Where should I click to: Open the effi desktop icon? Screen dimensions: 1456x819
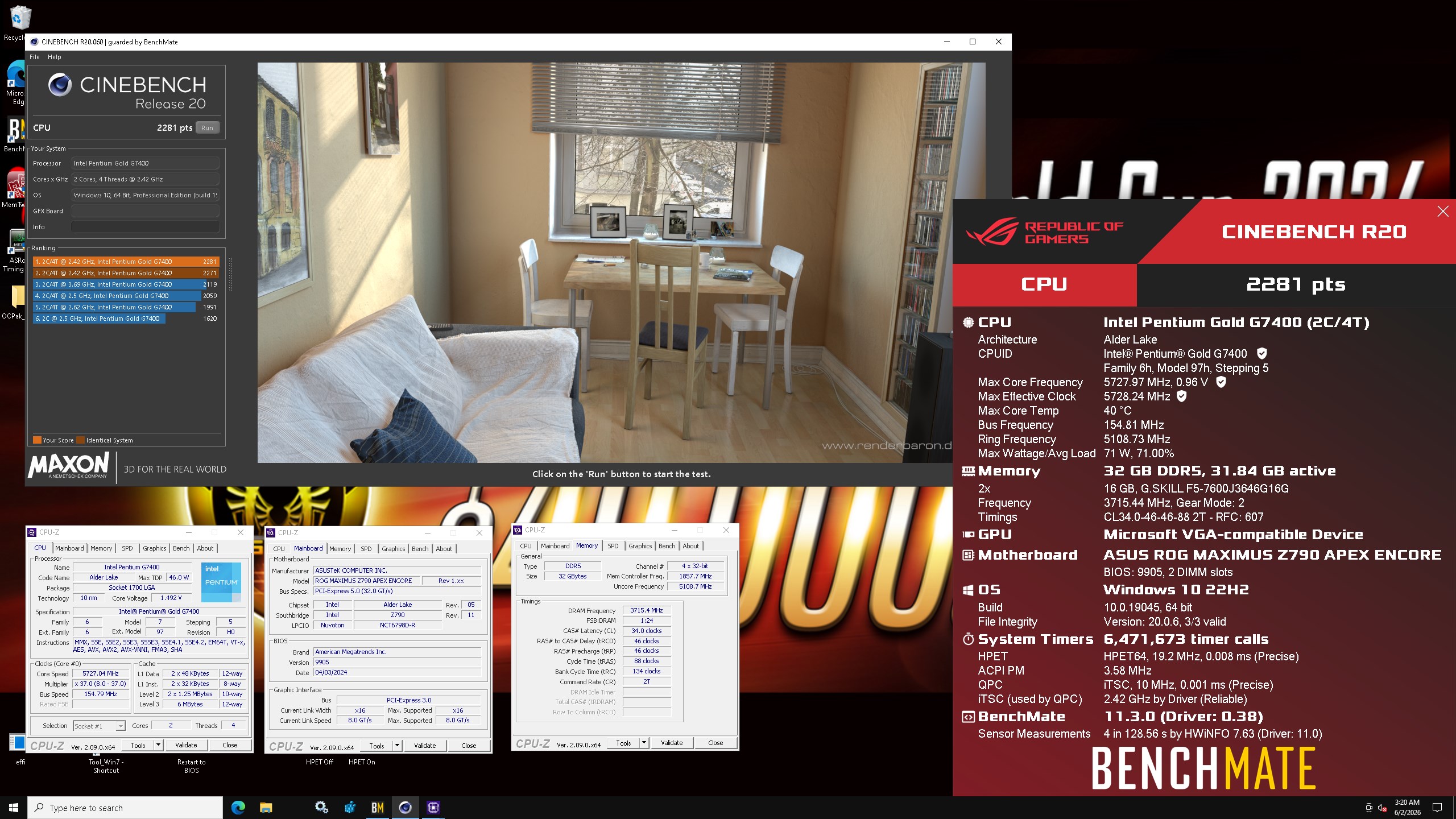[17, 743]
